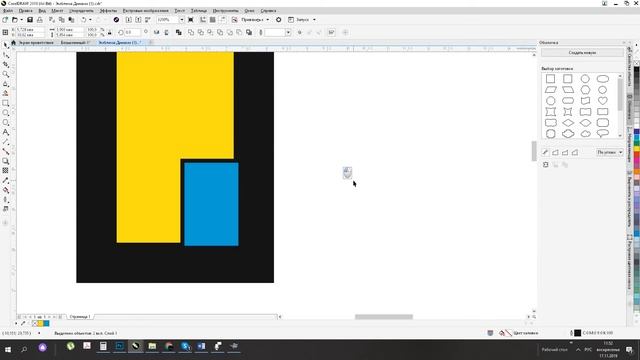Toggle Show grid button
Image resolution: width=640 pixels, height=360 pixels.
[x=213, y=20]
